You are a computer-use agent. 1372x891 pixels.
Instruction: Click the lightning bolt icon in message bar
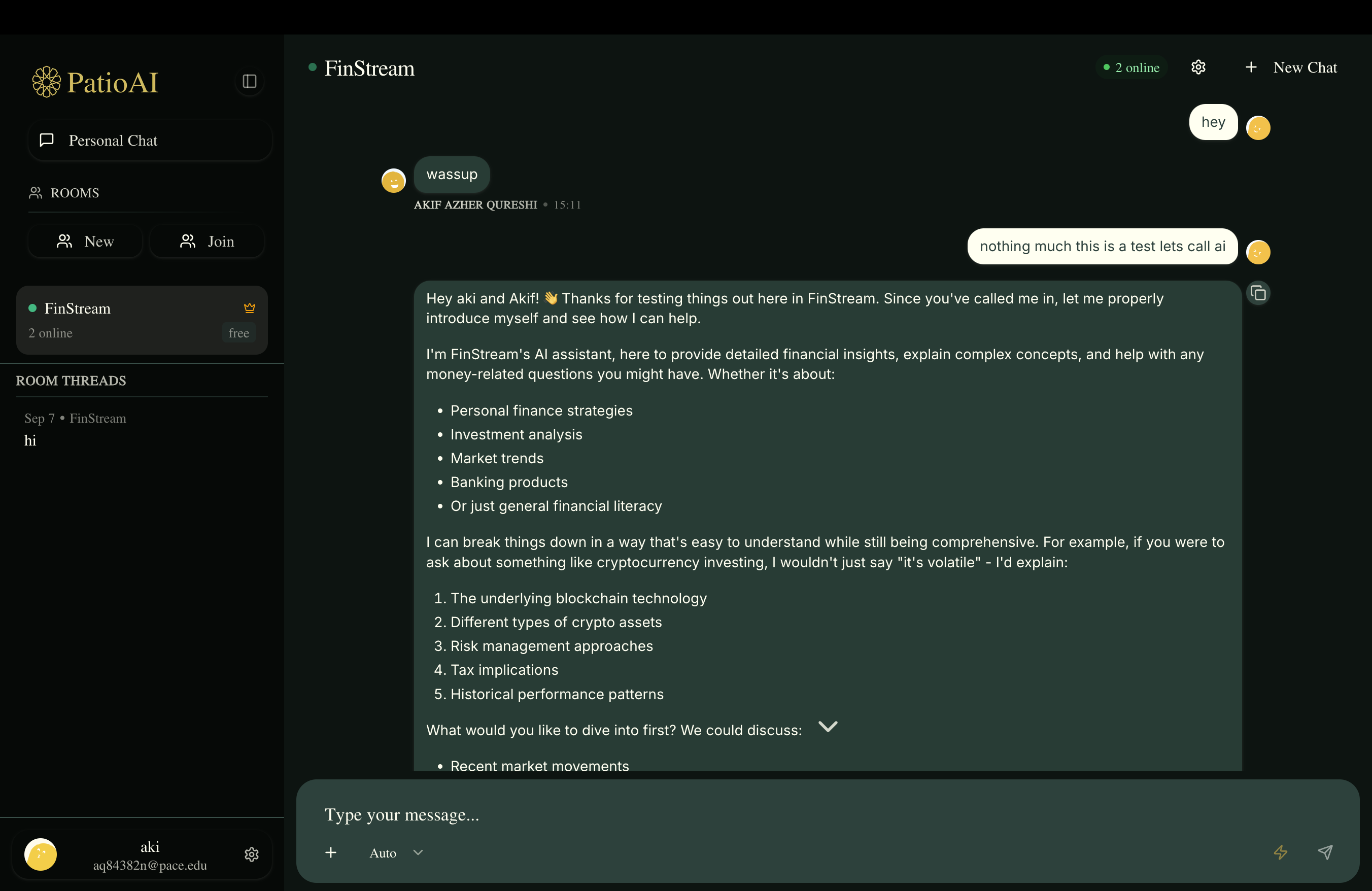click(1280, 853)
